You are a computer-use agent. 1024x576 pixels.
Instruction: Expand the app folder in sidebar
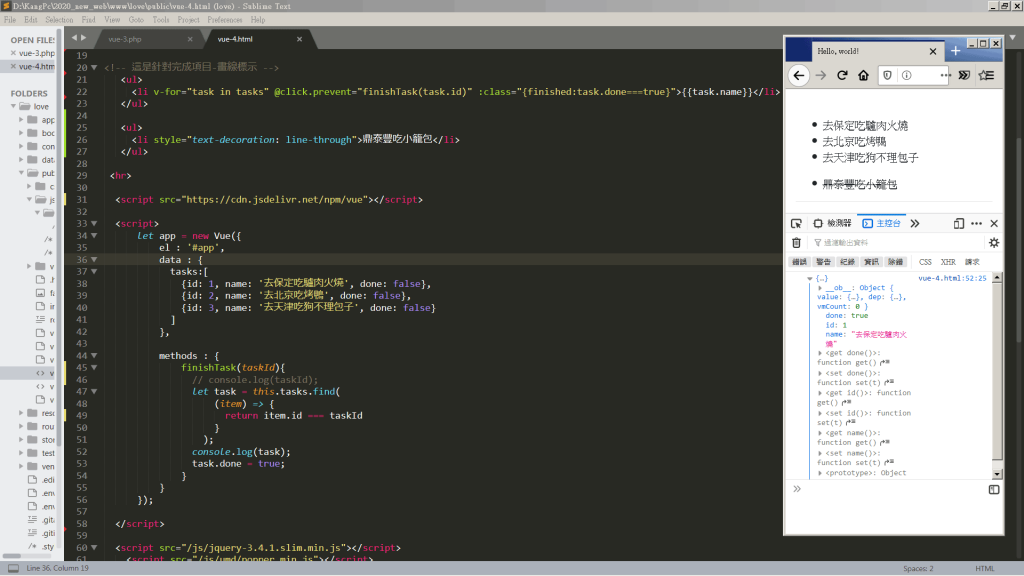pyautogui.click(x=21, y=120)
